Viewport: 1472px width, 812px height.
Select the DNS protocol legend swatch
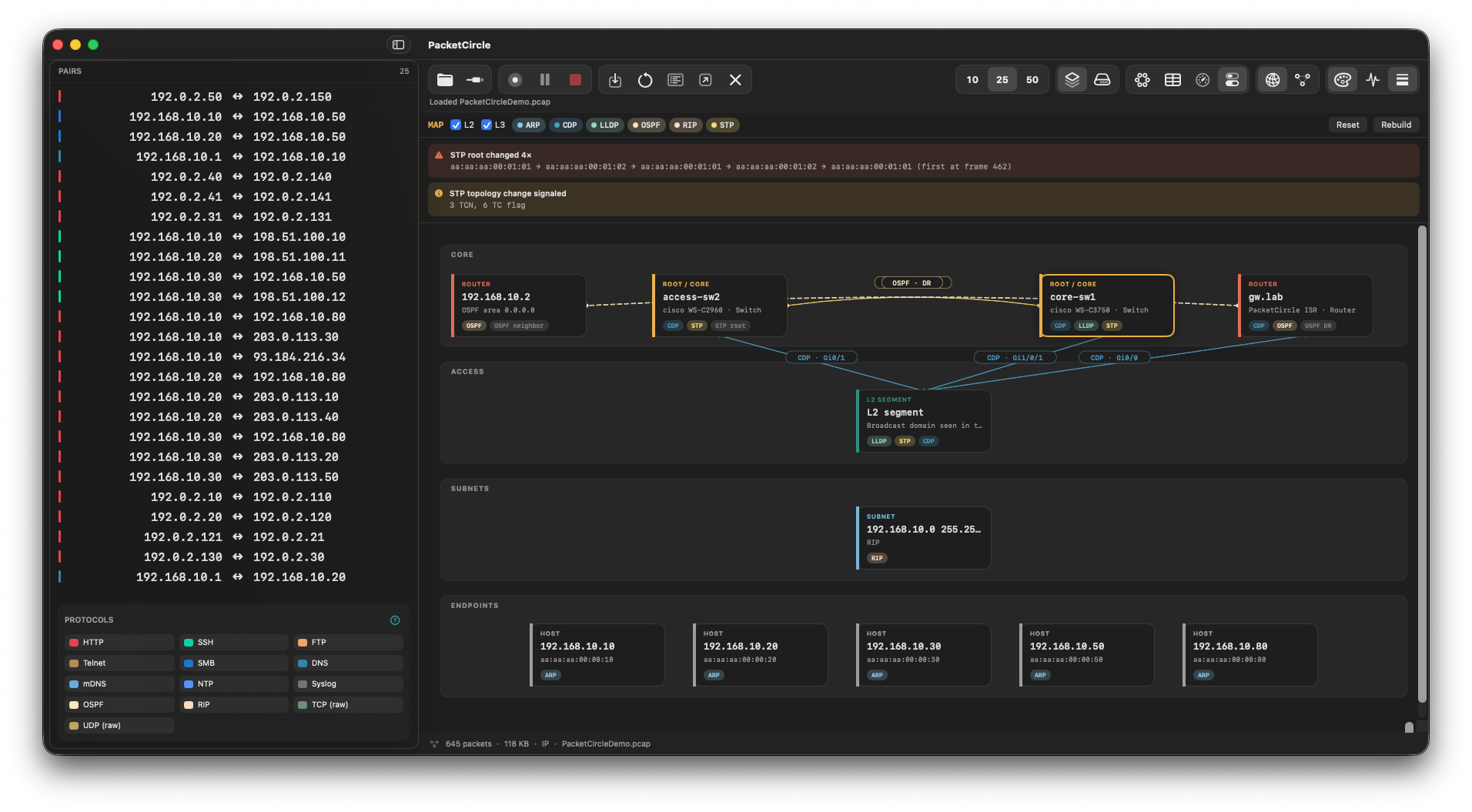pyautogui.click(x=303, y=663)
